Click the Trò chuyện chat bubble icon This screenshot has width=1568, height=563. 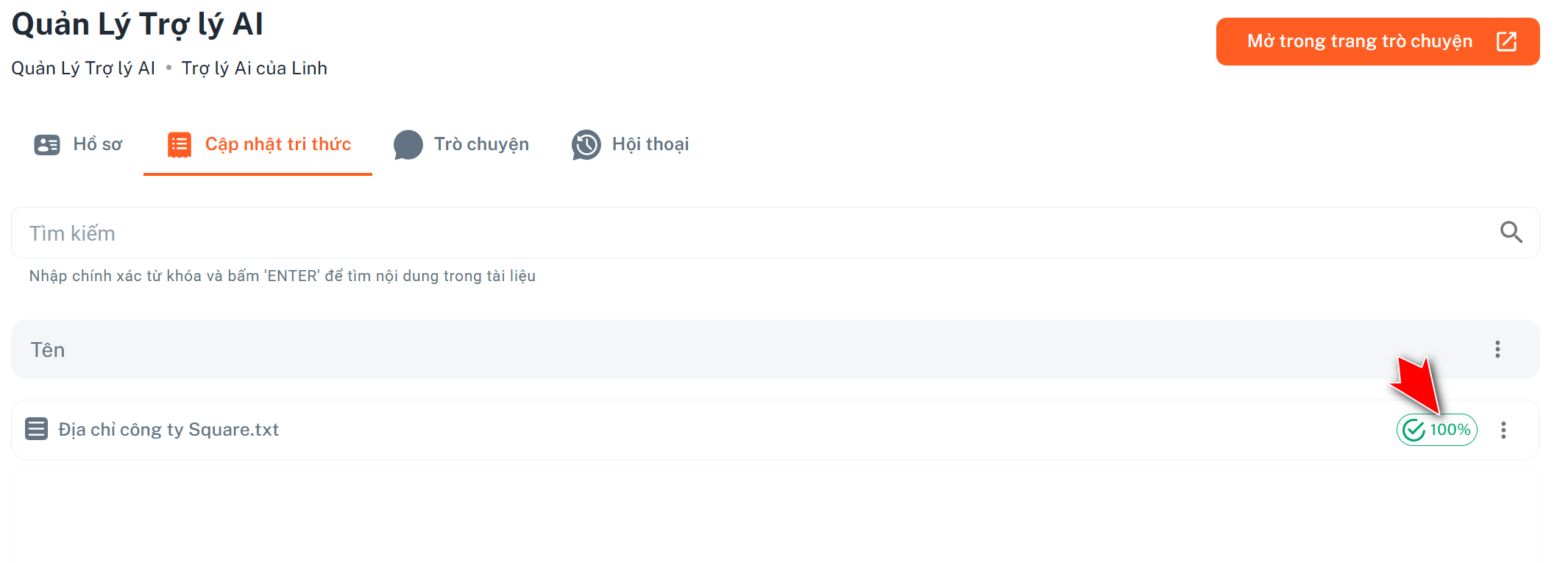pyautogui.click(x=408, y=144)
